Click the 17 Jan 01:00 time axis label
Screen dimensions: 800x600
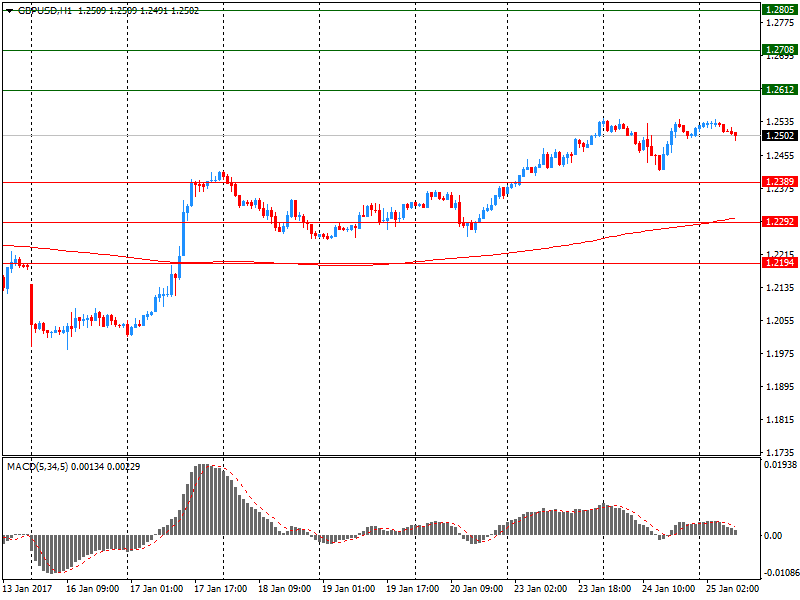[x=157, y=589]
